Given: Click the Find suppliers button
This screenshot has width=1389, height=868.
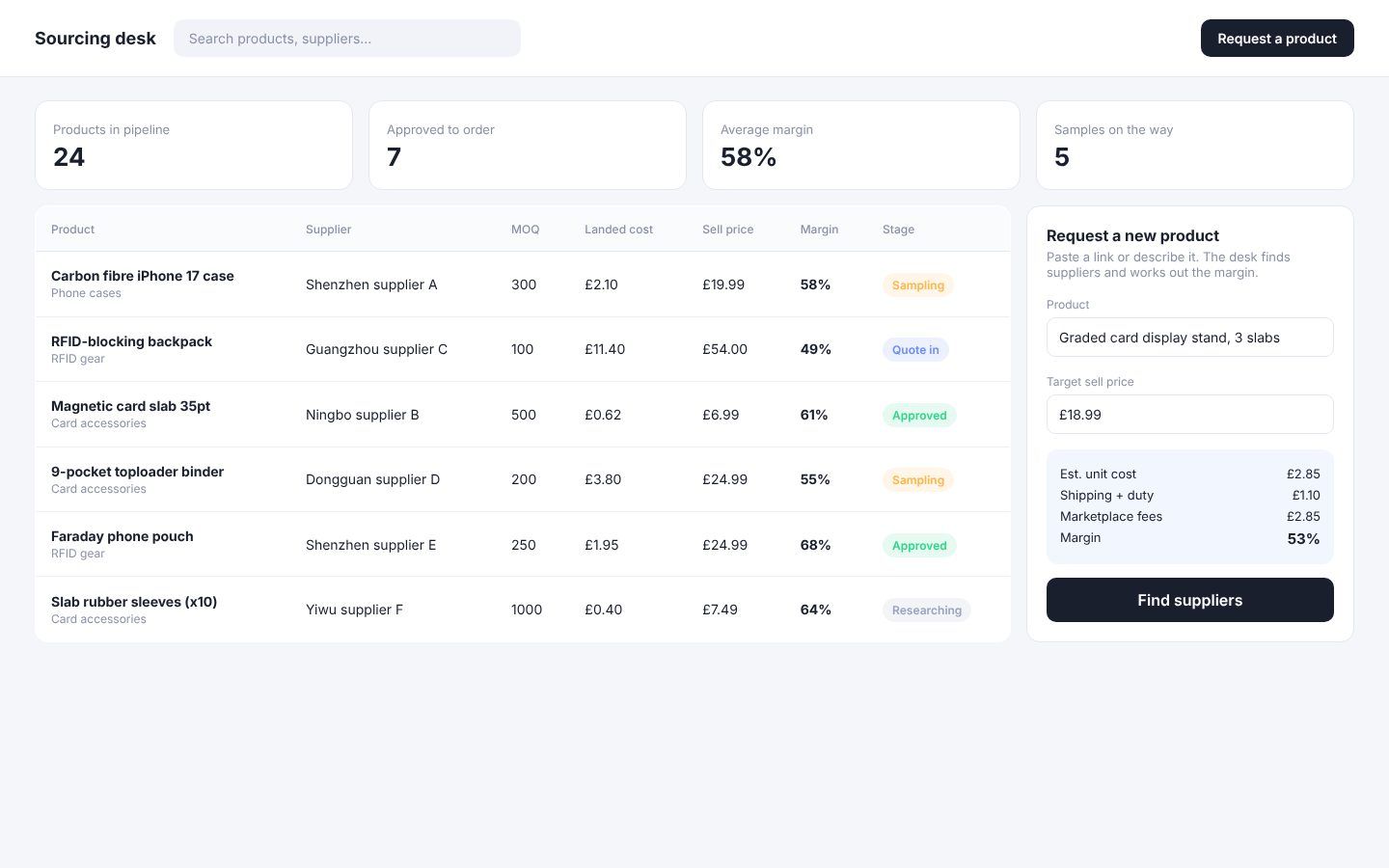Looking at the screenshot, I should point(1189,600).
